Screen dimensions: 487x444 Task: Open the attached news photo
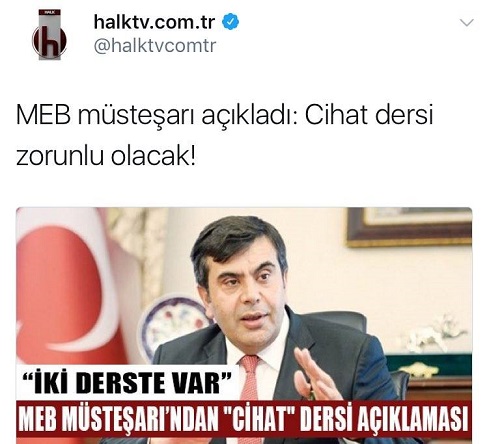click(x=244, y=325)
